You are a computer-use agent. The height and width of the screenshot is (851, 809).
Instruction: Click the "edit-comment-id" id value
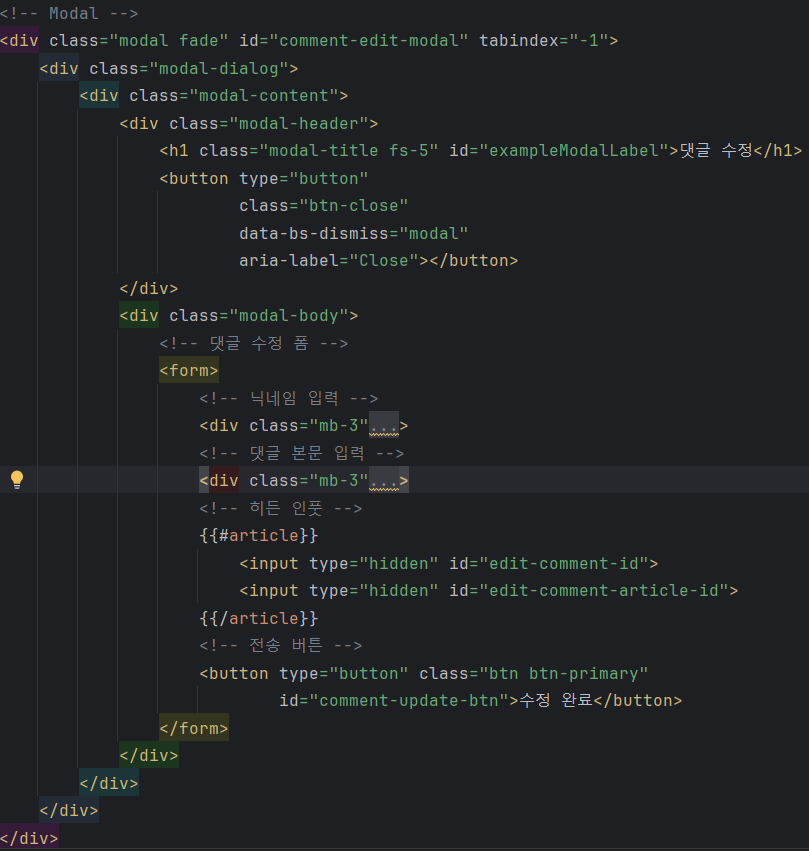click(x=564, y=563)
